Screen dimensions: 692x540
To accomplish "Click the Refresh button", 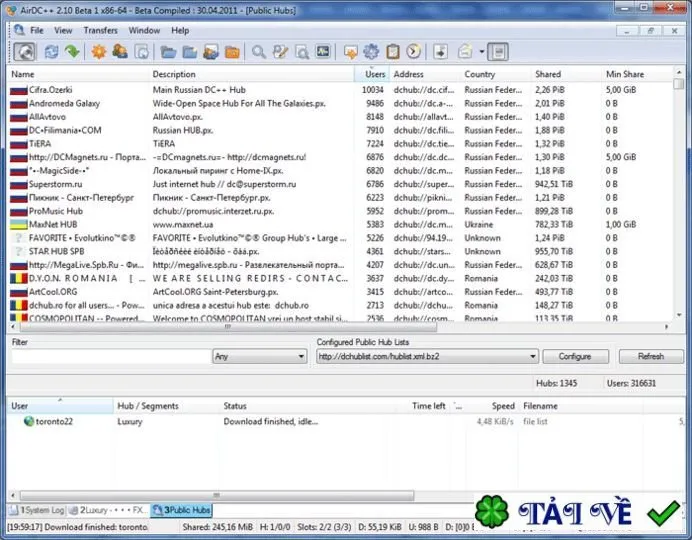I will [x=651, y=356].
